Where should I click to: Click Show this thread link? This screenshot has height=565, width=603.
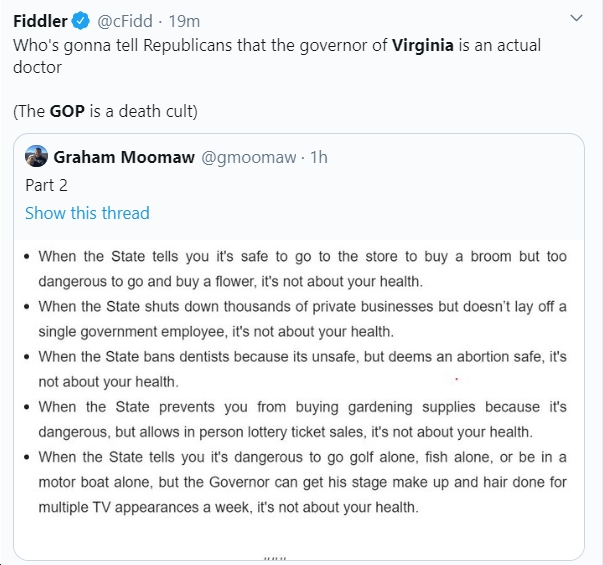(87, 213)
